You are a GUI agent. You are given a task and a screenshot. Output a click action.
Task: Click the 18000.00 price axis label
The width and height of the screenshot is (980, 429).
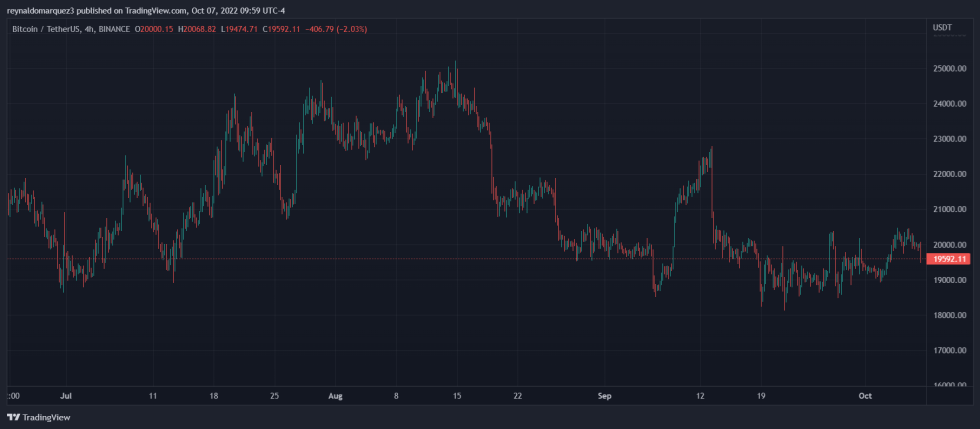947,315
